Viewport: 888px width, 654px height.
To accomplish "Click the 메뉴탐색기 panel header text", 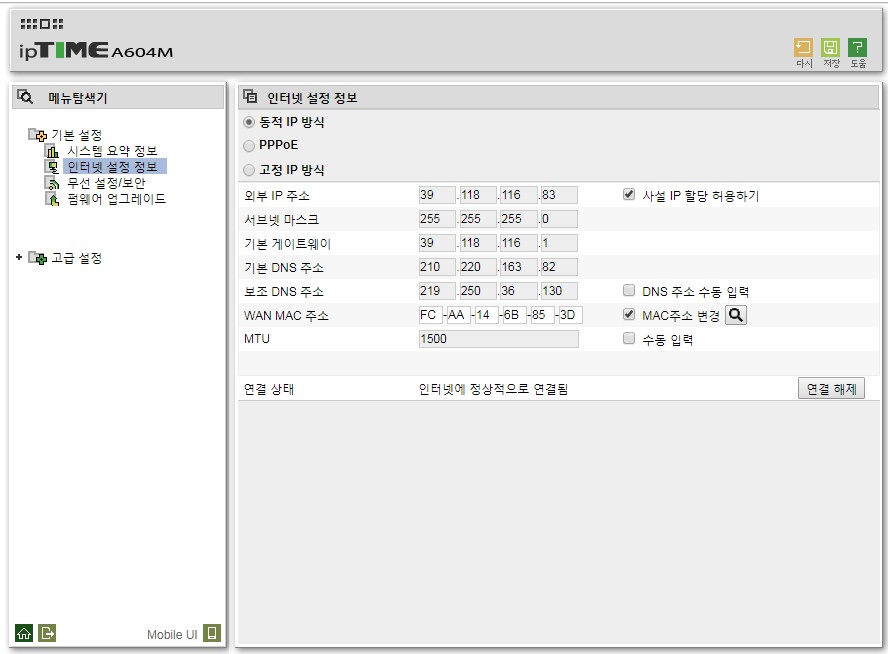I will coord(78,97).
